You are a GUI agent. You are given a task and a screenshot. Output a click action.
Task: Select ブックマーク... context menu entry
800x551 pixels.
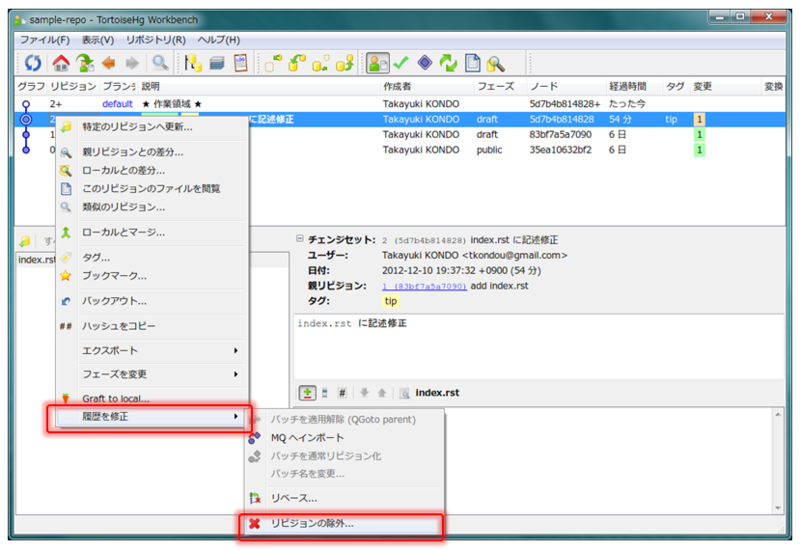[x=153, y=276]
